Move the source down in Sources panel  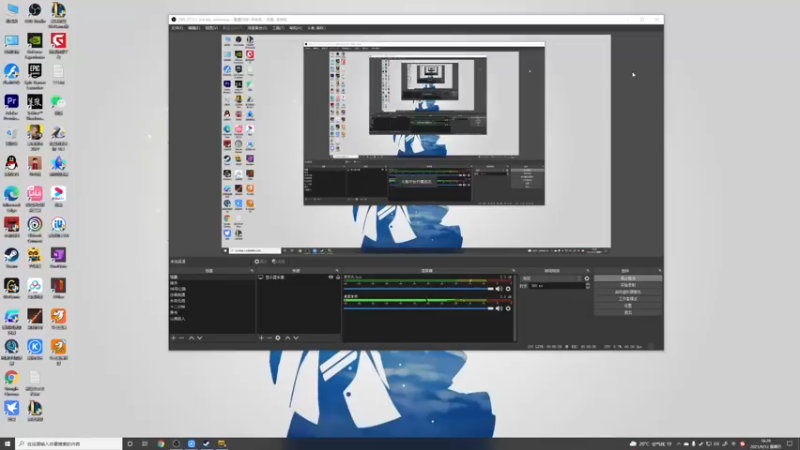click(295, 338)
